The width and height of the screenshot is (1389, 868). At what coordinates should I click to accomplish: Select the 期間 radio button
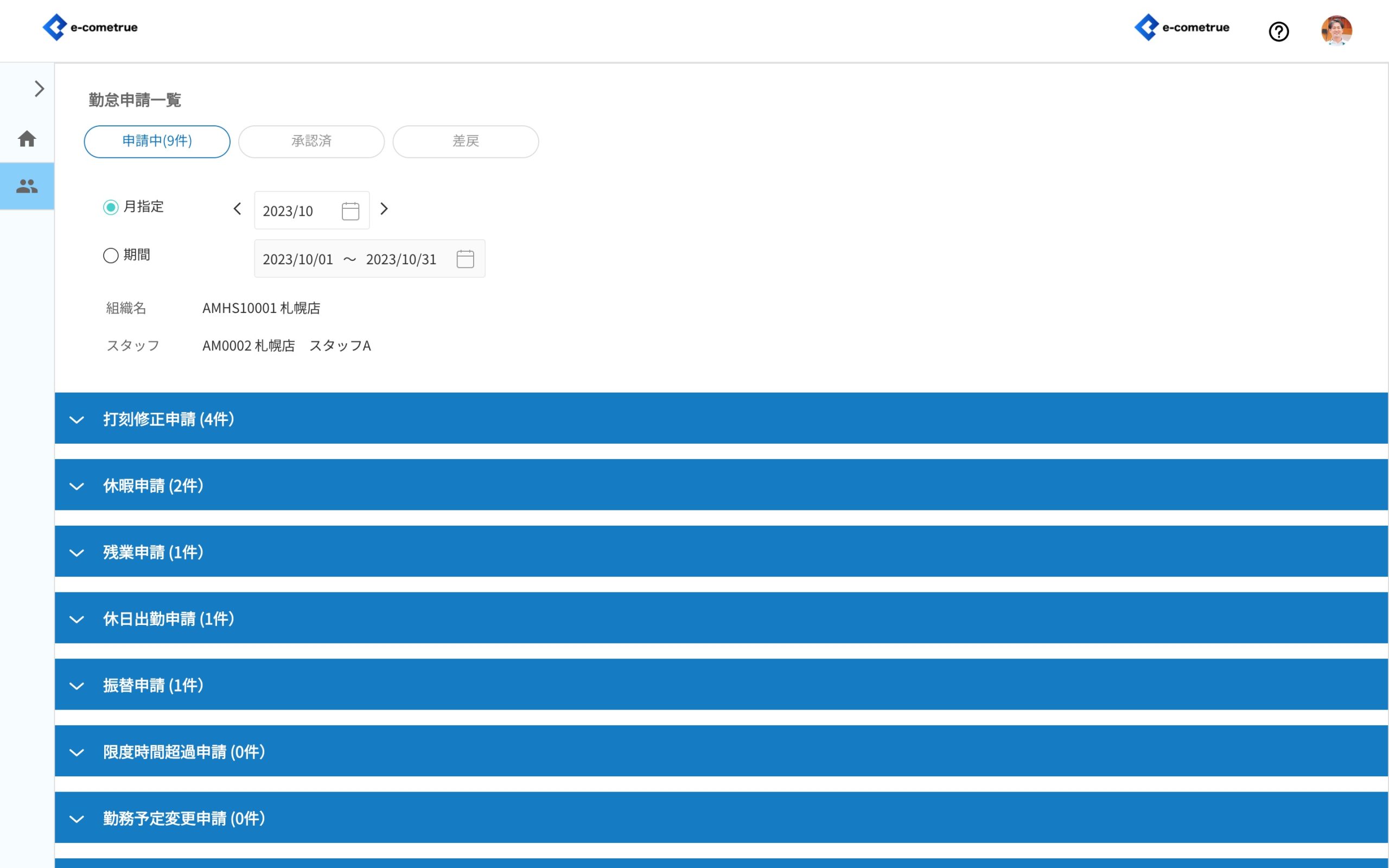(111, 256)
